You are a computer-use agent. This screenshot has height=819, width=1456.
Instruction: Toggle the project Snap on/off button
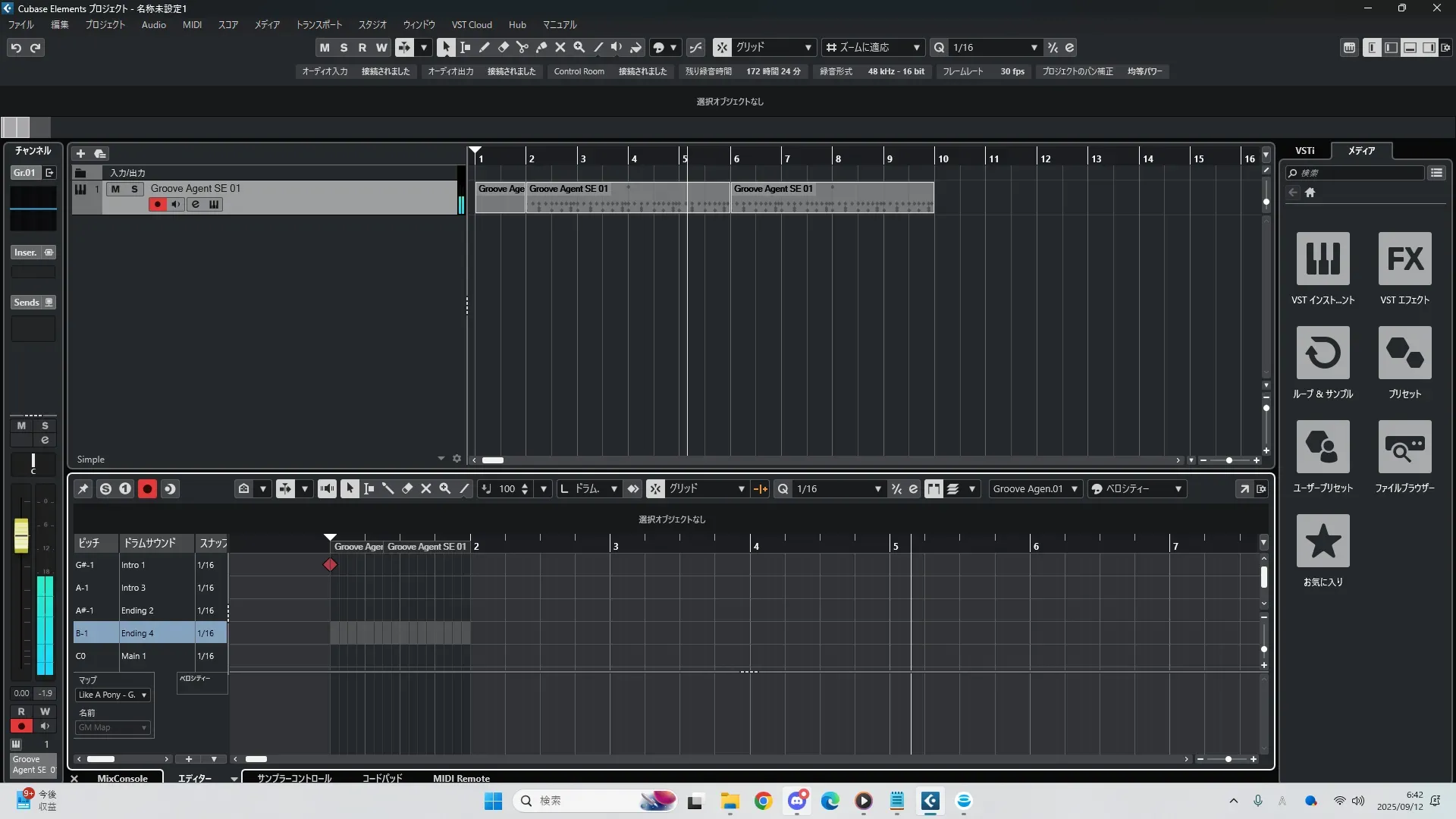tap(722, 48)
